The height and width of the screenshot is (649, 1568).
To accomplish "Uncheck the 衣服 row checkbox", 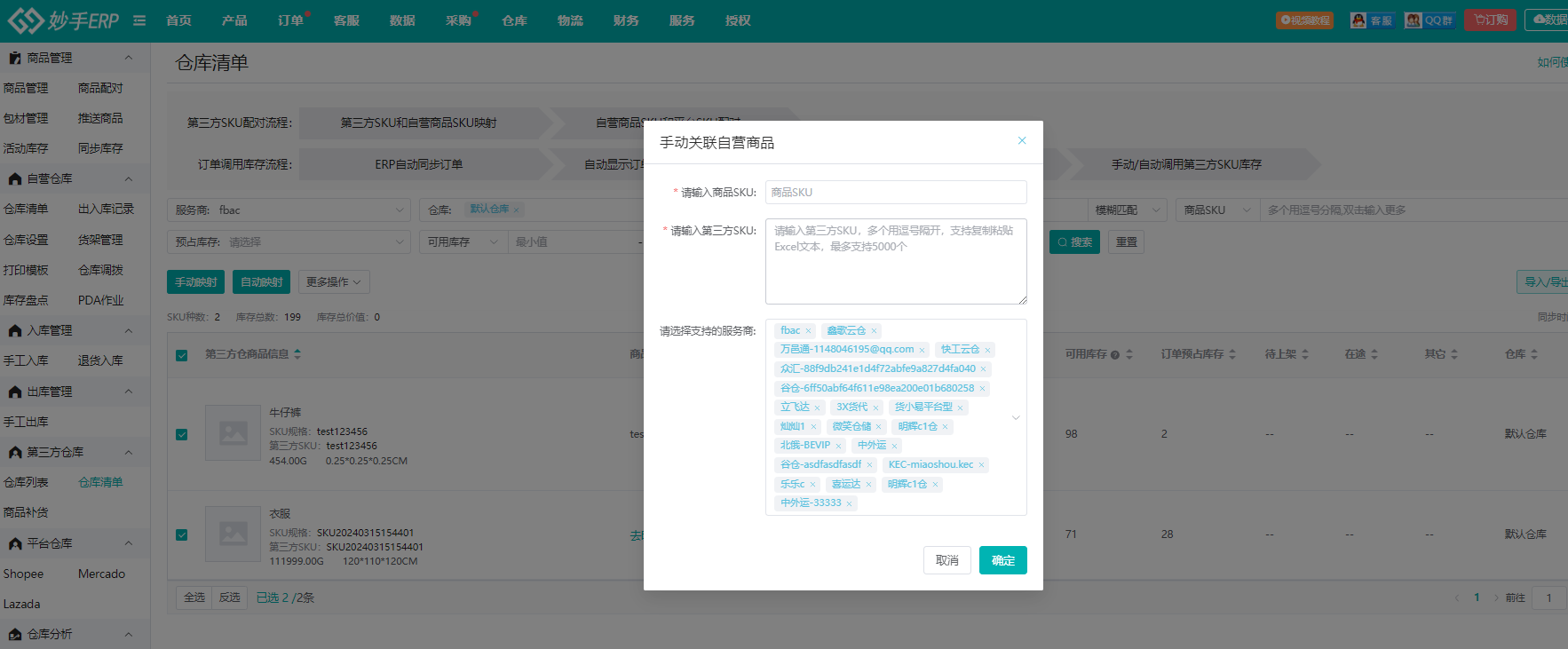I will pyautogui.click(x=182, y=534).
